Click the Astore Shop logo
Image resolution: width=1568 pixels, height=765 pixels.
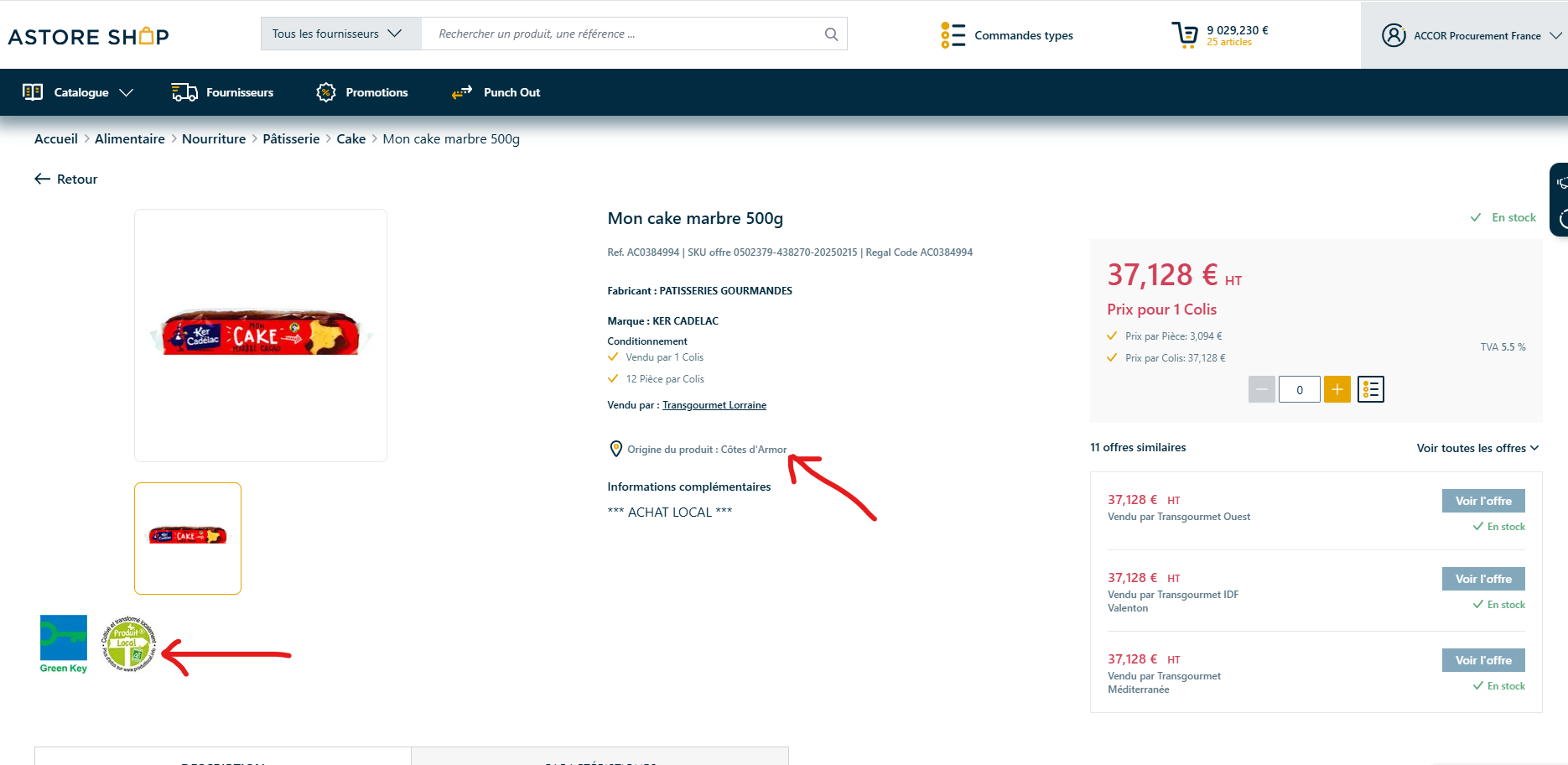pyautogui.click(x=88, y=36)
